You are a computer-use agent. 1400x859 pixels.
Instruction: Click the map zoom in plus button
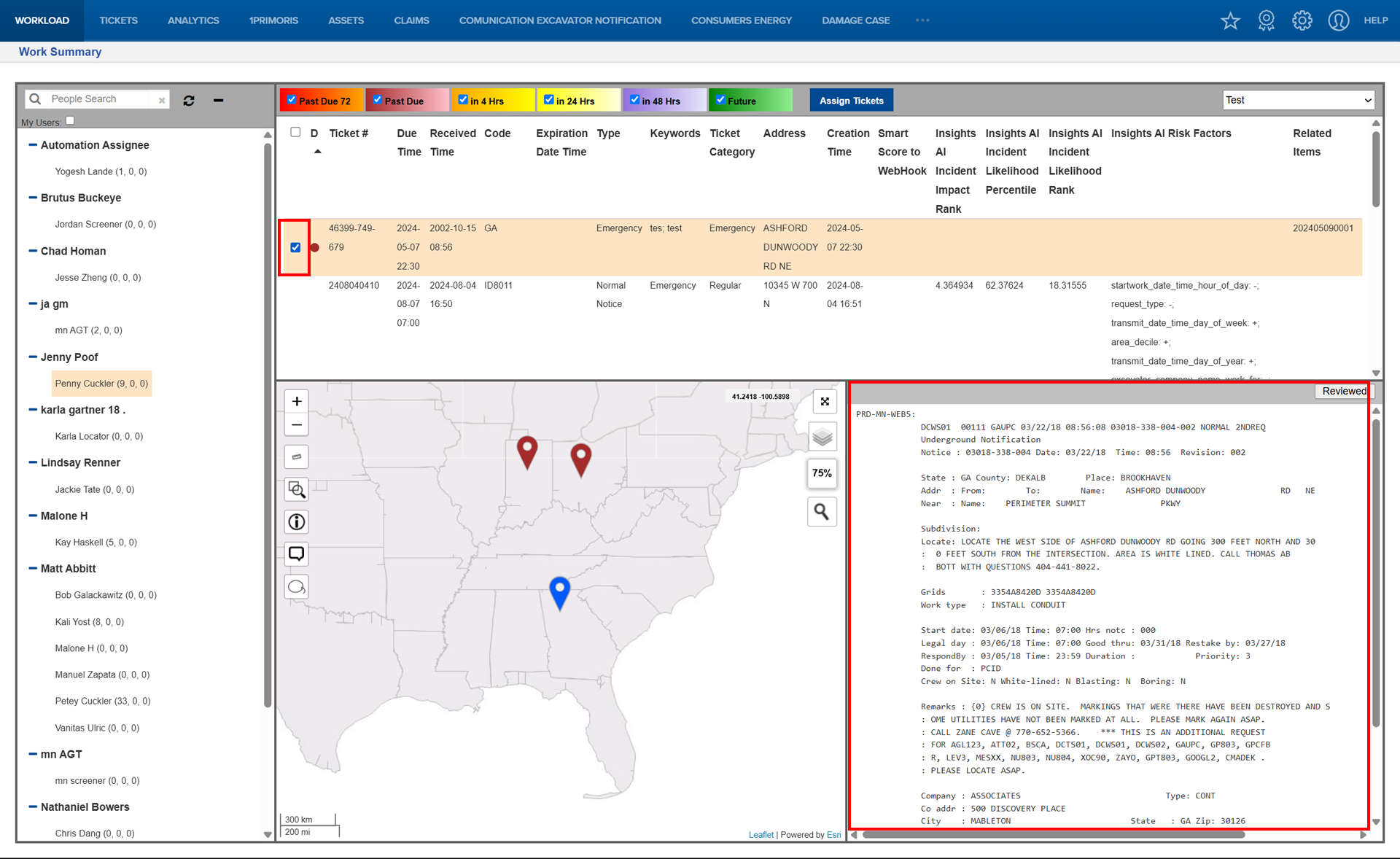coord(297,401)
